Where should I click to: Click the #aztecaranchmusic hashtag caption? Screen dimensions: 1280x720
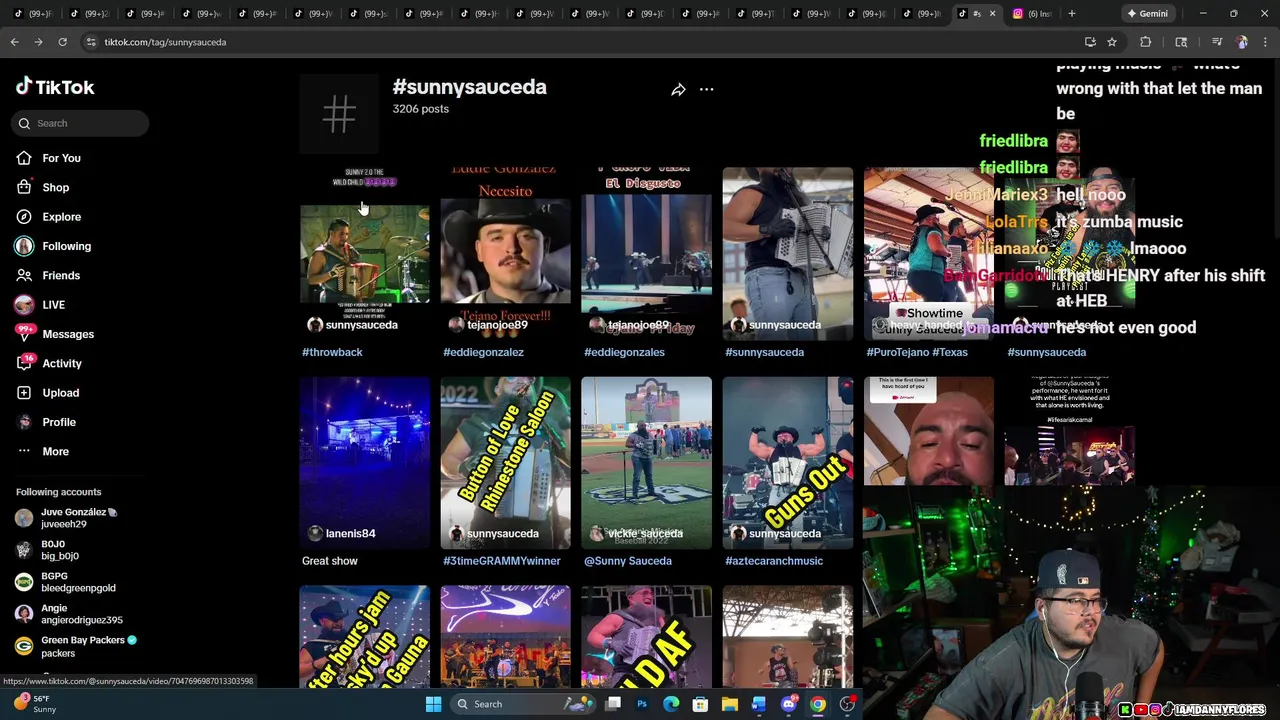tap(774, 561)
